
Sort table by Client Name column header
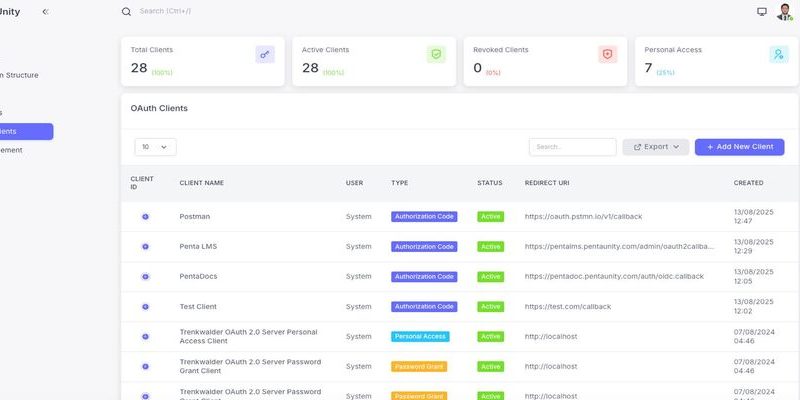coord(201,183)
